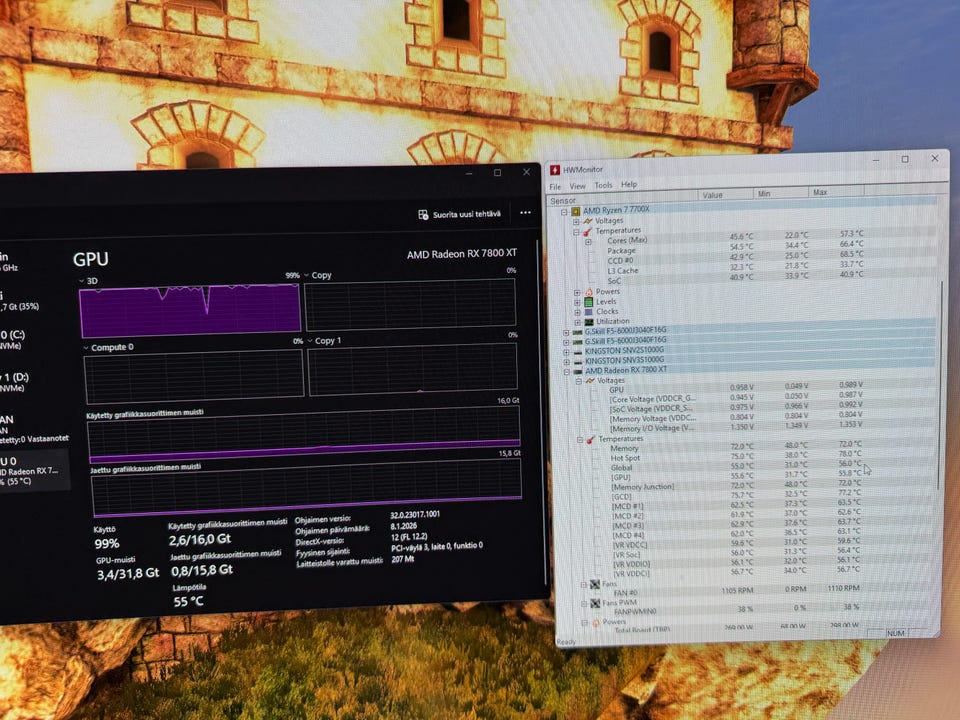Collapse the AMD Ryzen 7 7700X tree node
This screenshot has height=720, width=960.
(x=564, y=212)
